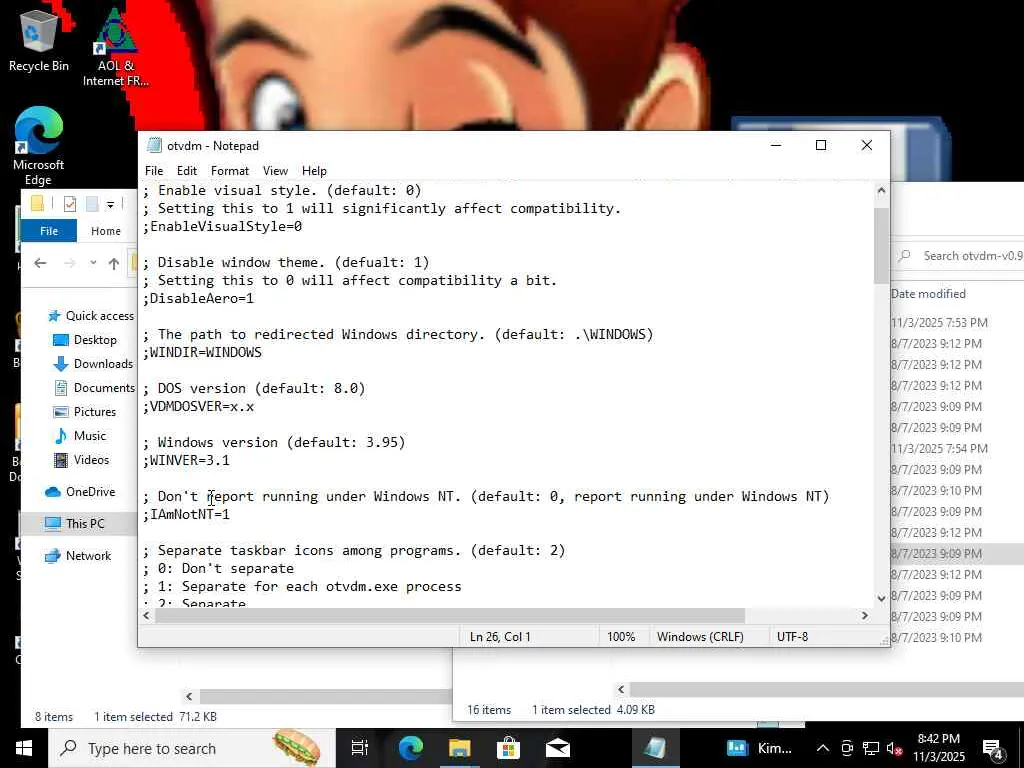This screenshot has width=1024, height=768.
Task: Open the Recycle Bin desktop icon
Action: [38, 39]
